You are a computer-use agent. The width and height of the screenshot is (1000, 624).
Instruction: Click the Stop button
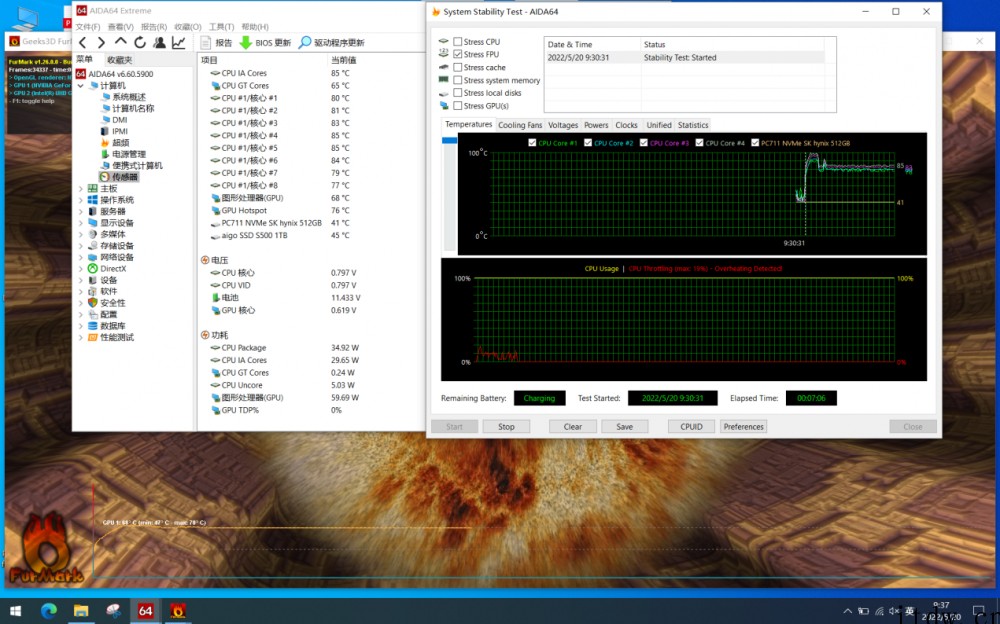tap(506, 427)
